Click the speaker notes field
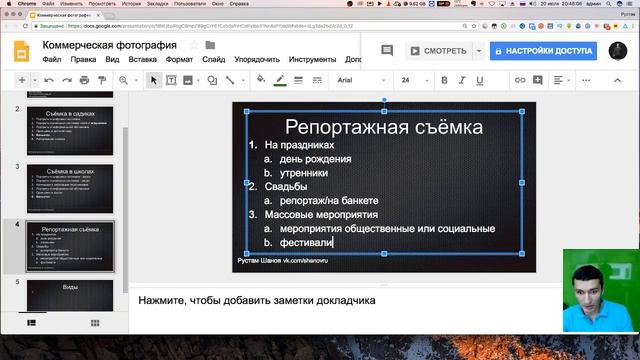Image resolution: width=640 pixels, height=360 pixels. pos(345,301)
